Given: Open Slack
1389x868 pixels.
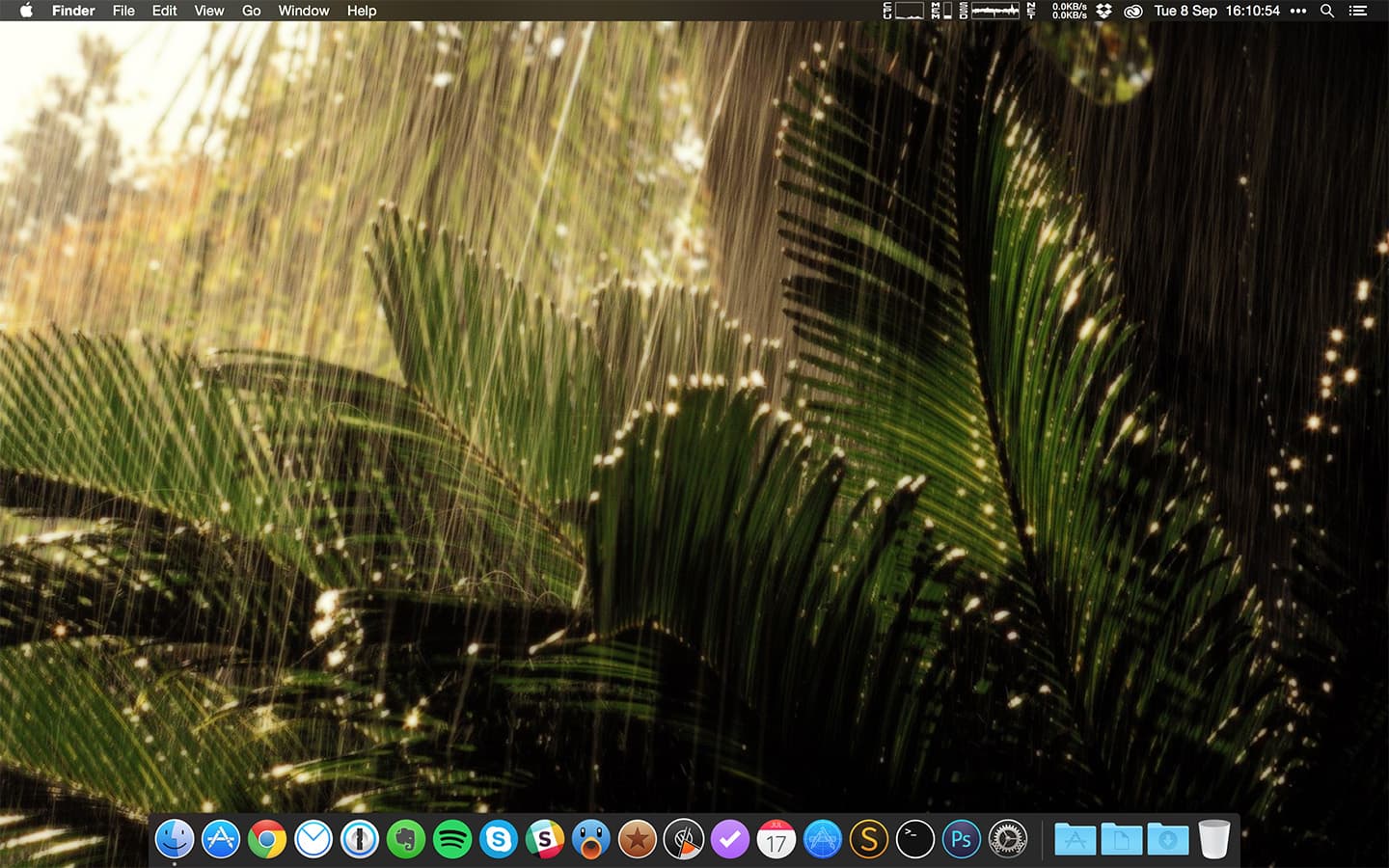Looking at the screenshot, I should (544, 839).
